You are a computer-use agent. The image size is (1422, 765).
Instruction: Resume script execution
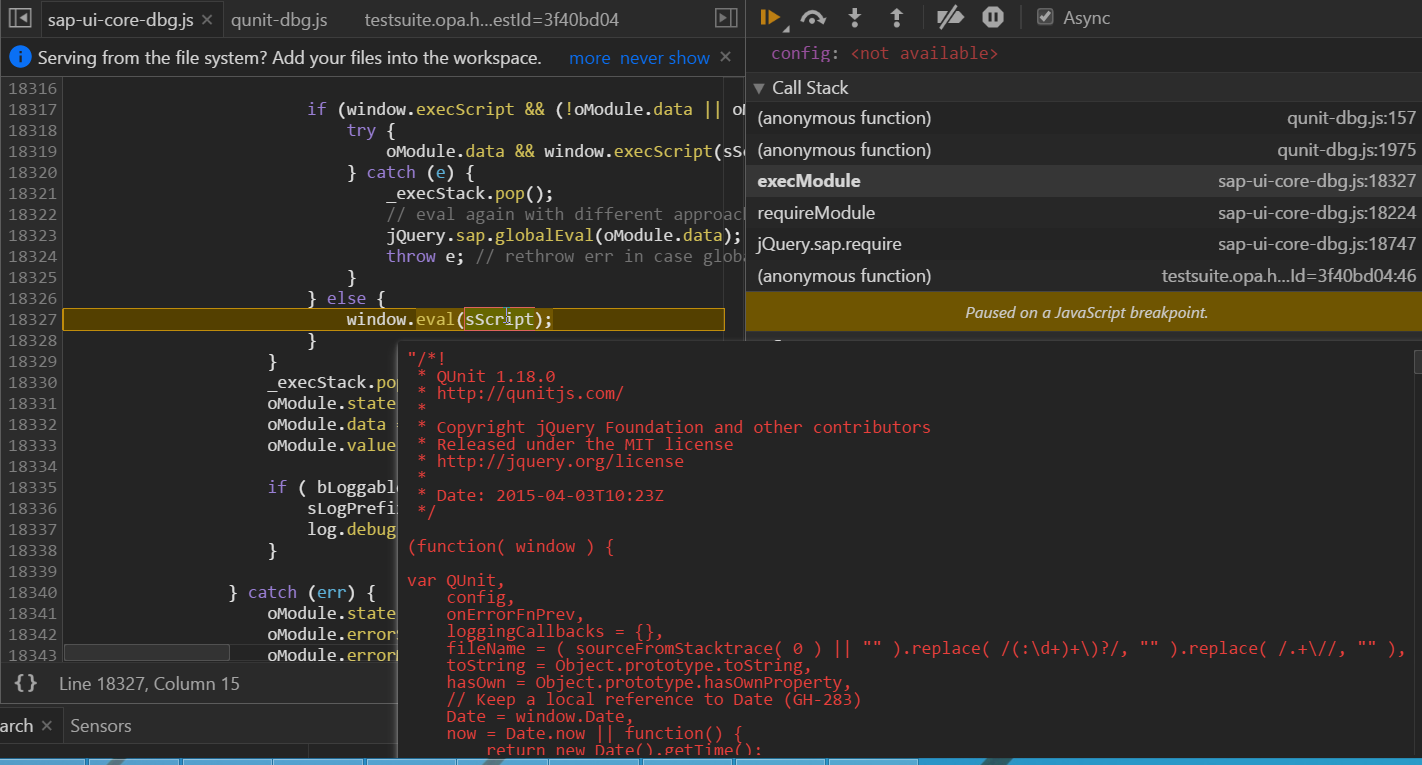[770, 17]
